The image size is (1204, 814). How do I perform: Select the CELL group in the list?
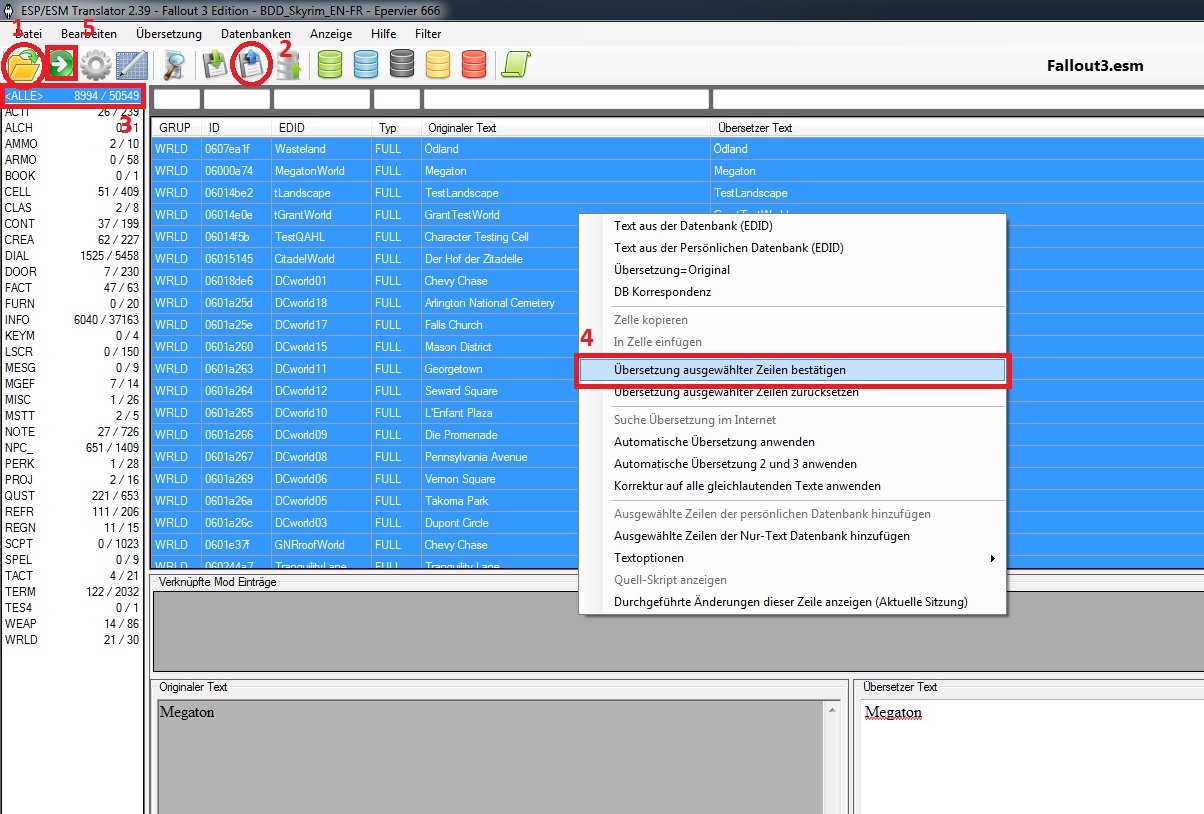tap(72, 192)
